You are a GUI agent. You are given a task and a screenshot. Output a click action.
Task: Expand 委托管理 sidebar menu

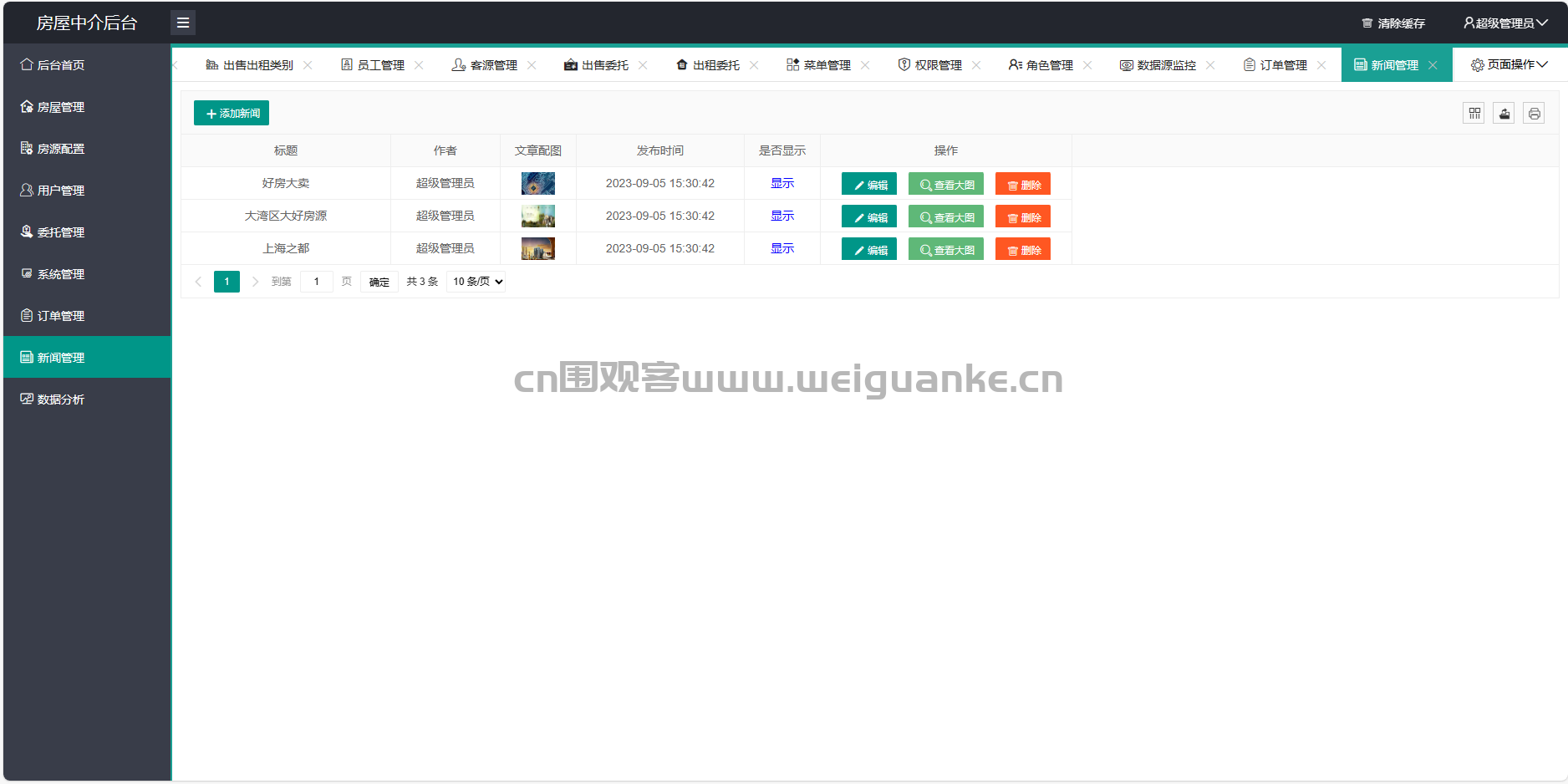point(87,232)
